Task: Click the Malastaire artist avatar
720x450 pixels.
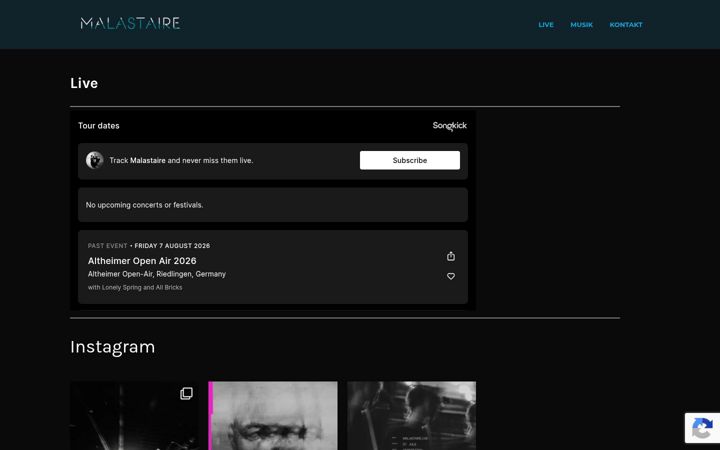Action: (x=95, y=160)
